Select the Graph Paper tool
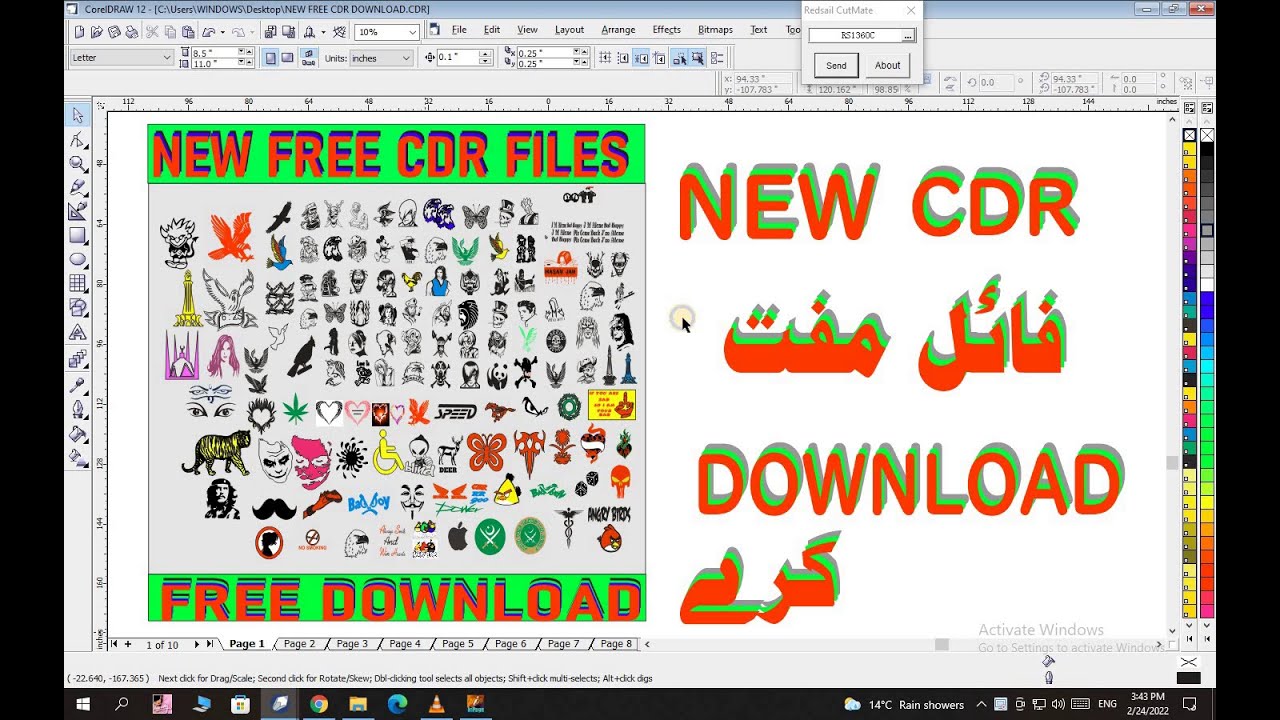 point(78,284)
